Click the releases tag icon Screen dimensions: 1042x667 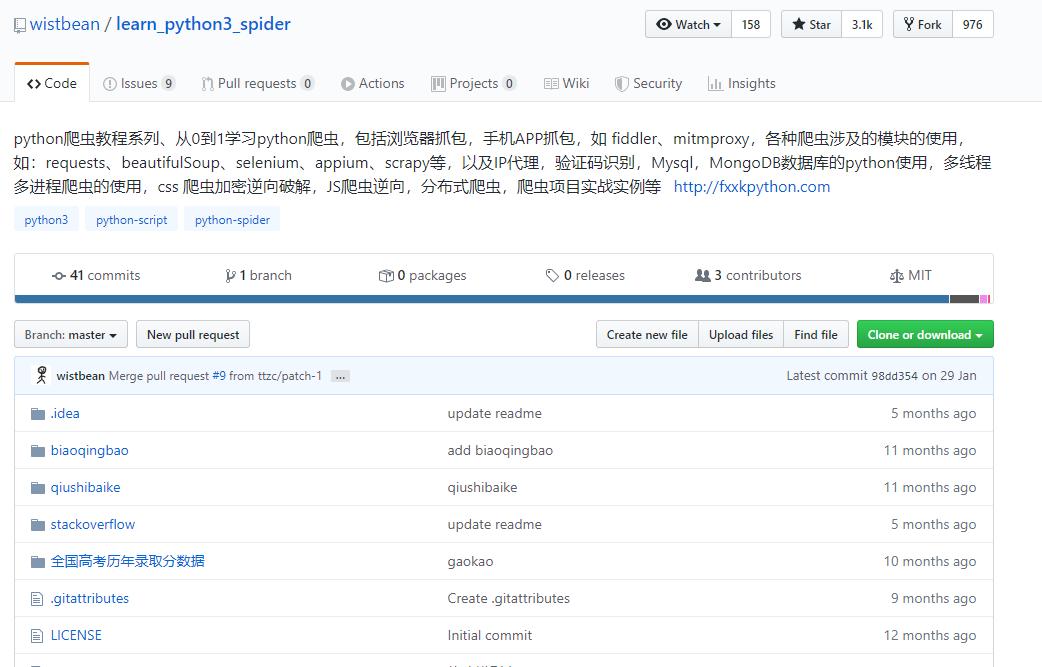551,275
